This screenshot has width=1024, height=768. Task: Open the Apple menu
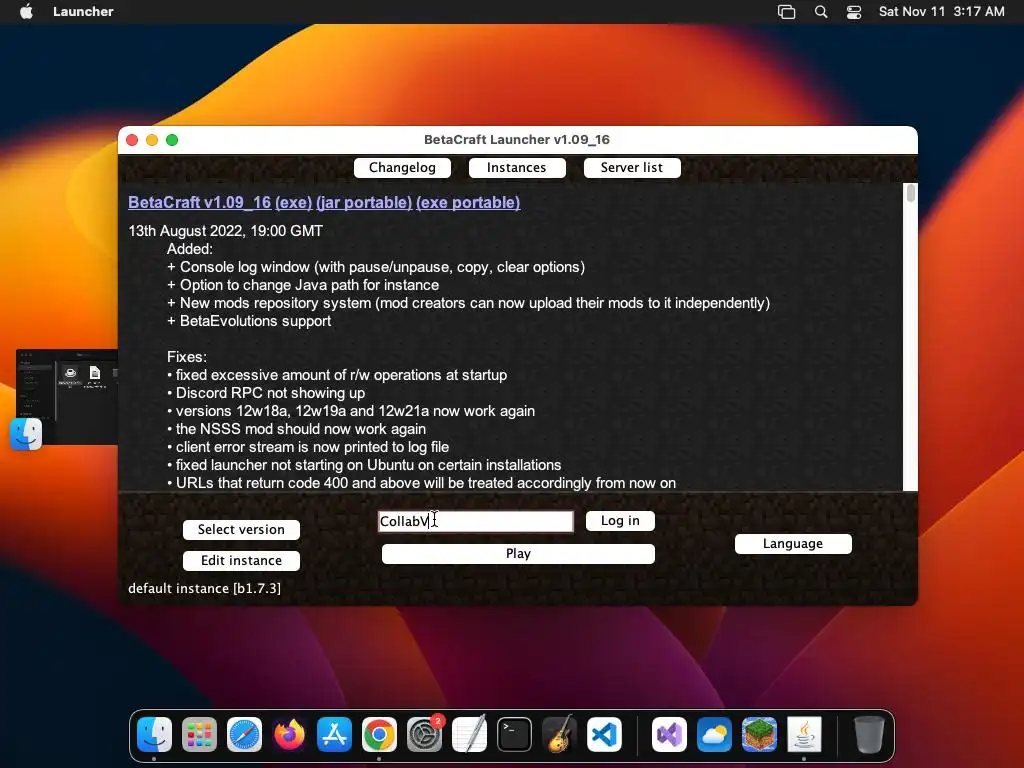coord(27,11)
